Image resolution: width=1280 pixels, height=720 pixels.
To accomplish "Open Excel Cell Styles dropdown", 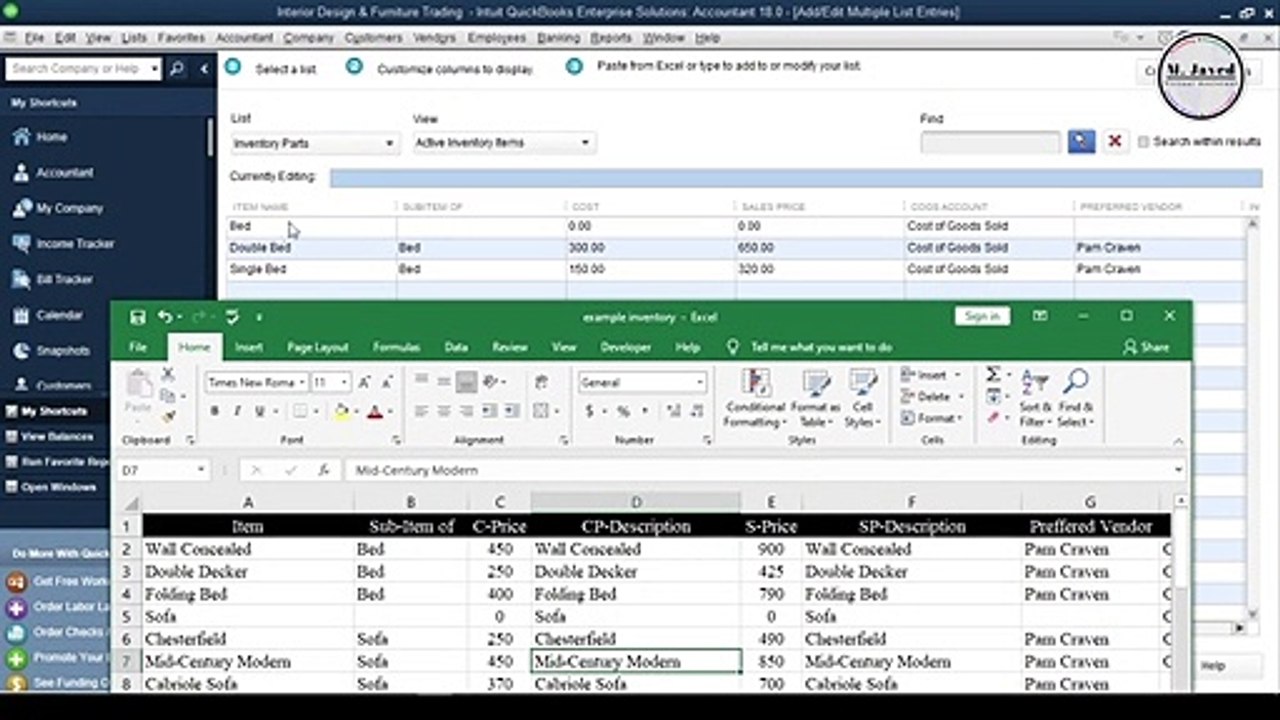I will point(862,399).
